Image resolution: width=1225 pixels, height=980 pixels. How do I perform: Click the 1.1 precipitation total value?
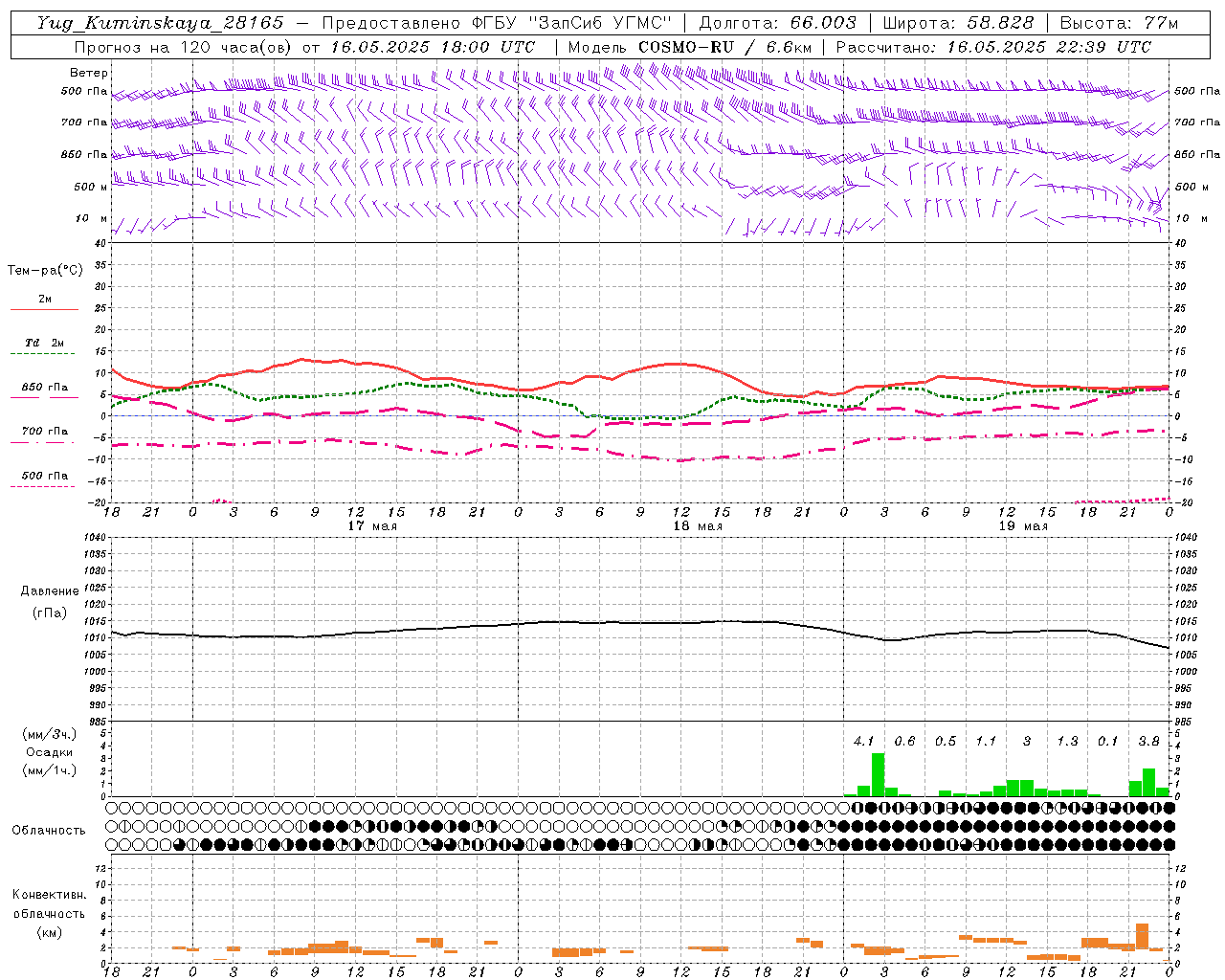coord(986,741)
